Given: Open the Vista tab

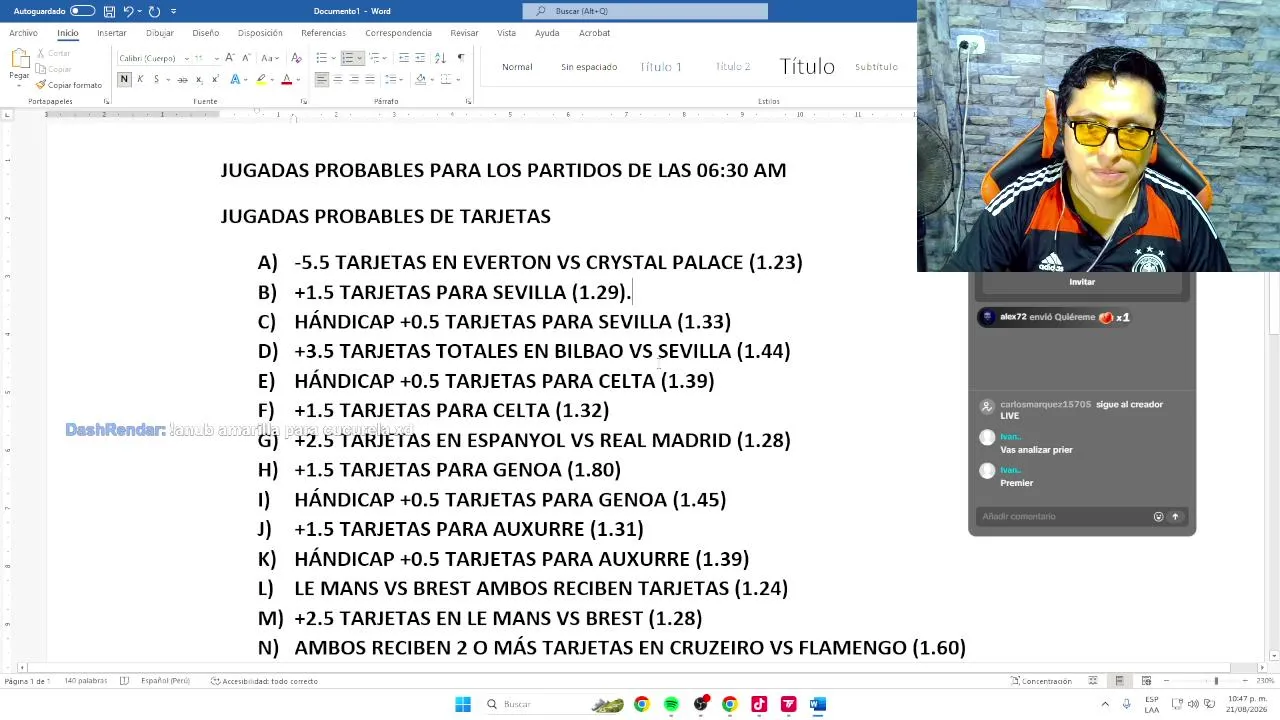Looking at the screenshot, I should (x=507, y=33).
